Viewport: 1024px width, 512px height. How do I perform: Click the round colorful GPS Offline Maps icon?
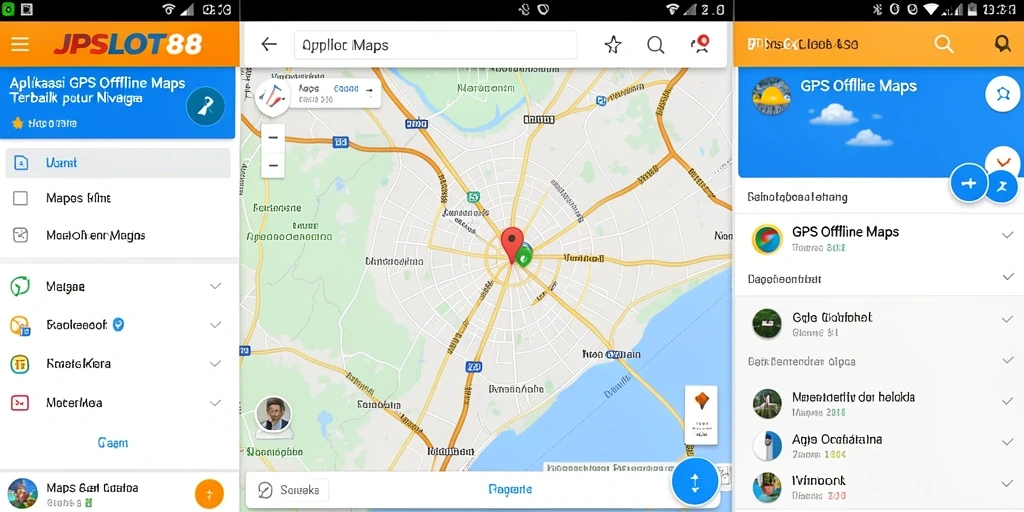click(x=767, y=239)
